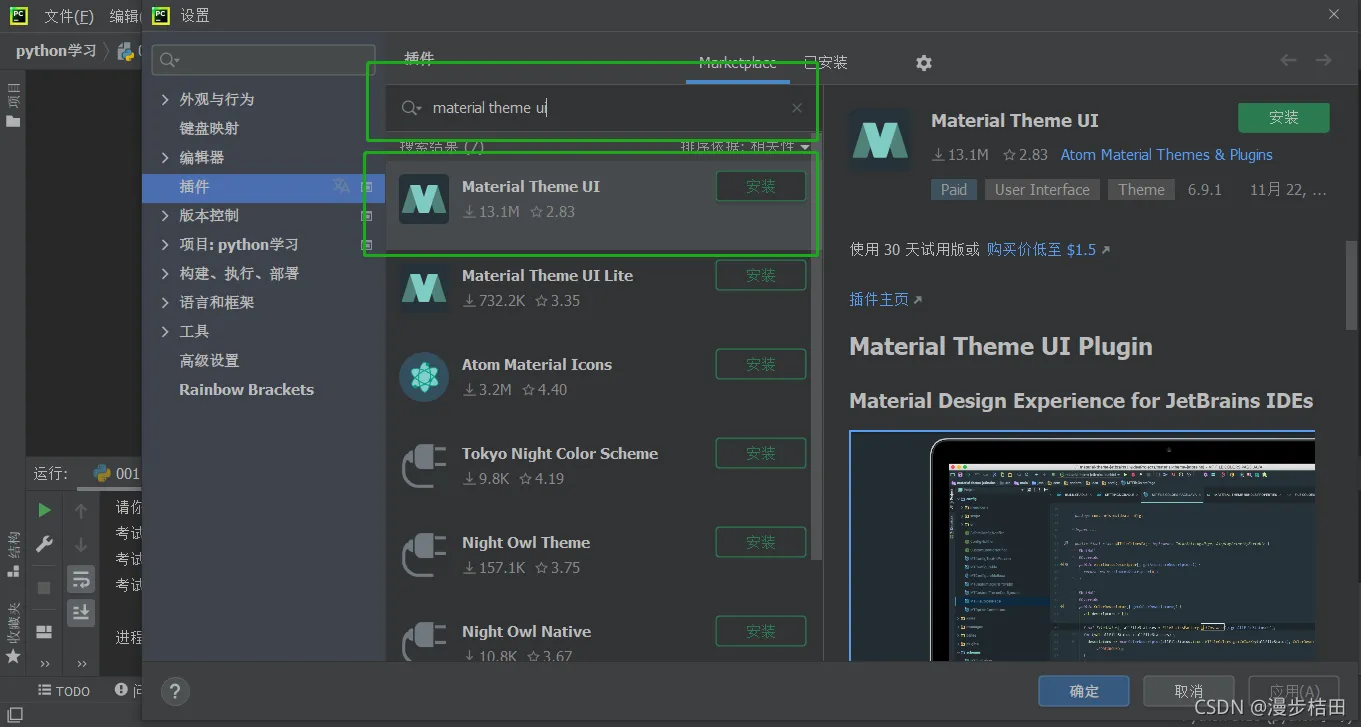Open the 文件(F) menu in main window
This screenshot has width=1361, height=727.
point(69,16)
